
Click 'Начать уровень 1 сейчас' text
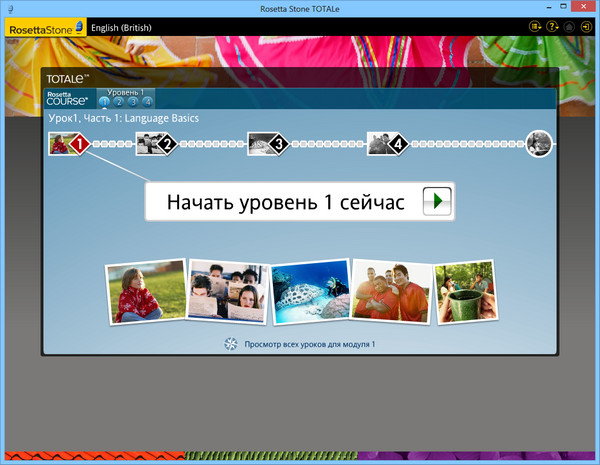click(x=285, y=202)
